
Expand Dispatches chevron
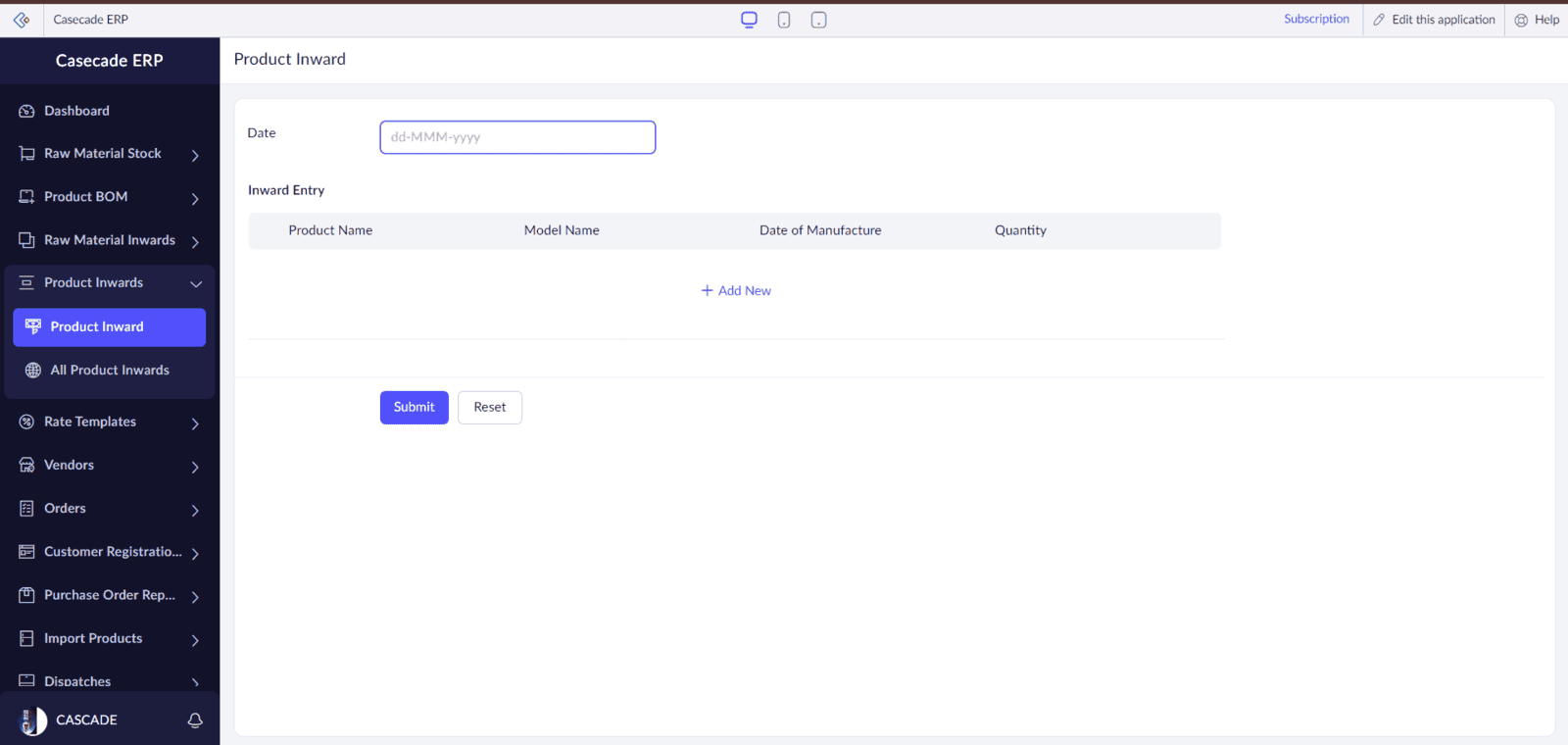point(195,682)
